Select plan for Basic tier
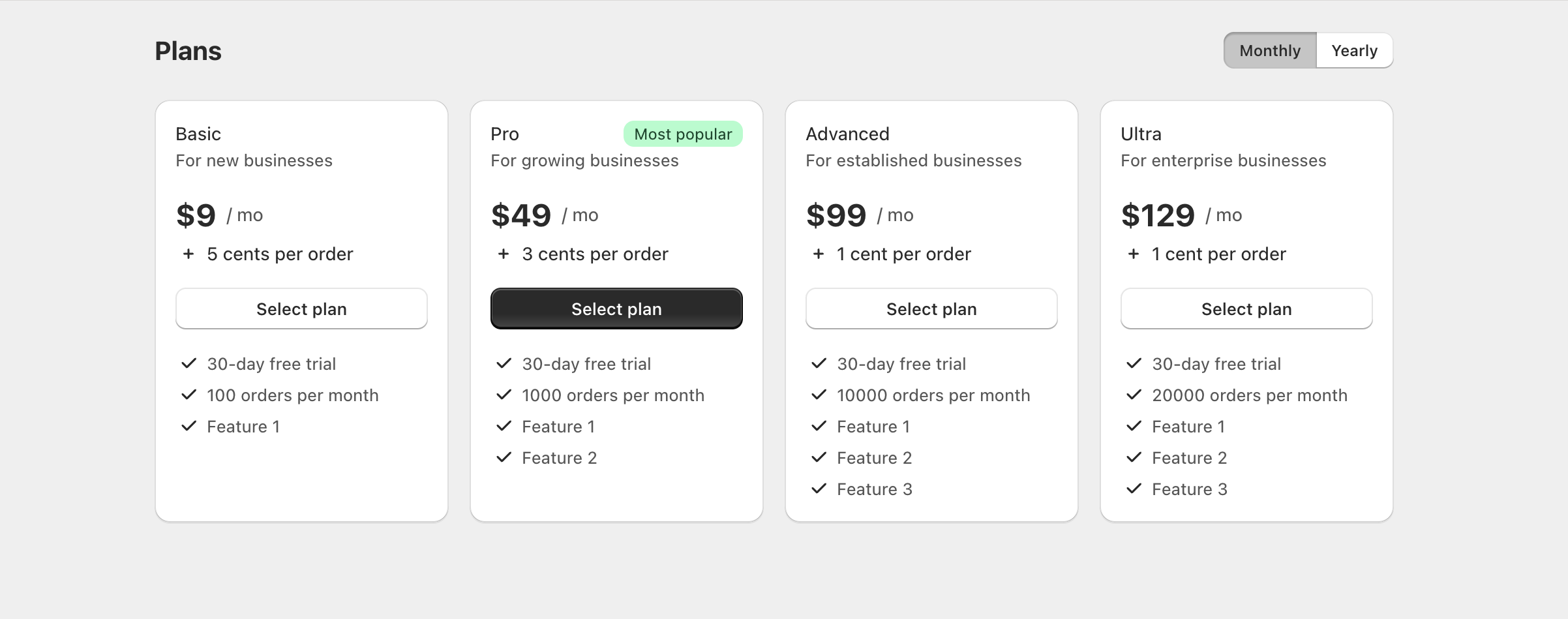 click(x=301, y=309)
